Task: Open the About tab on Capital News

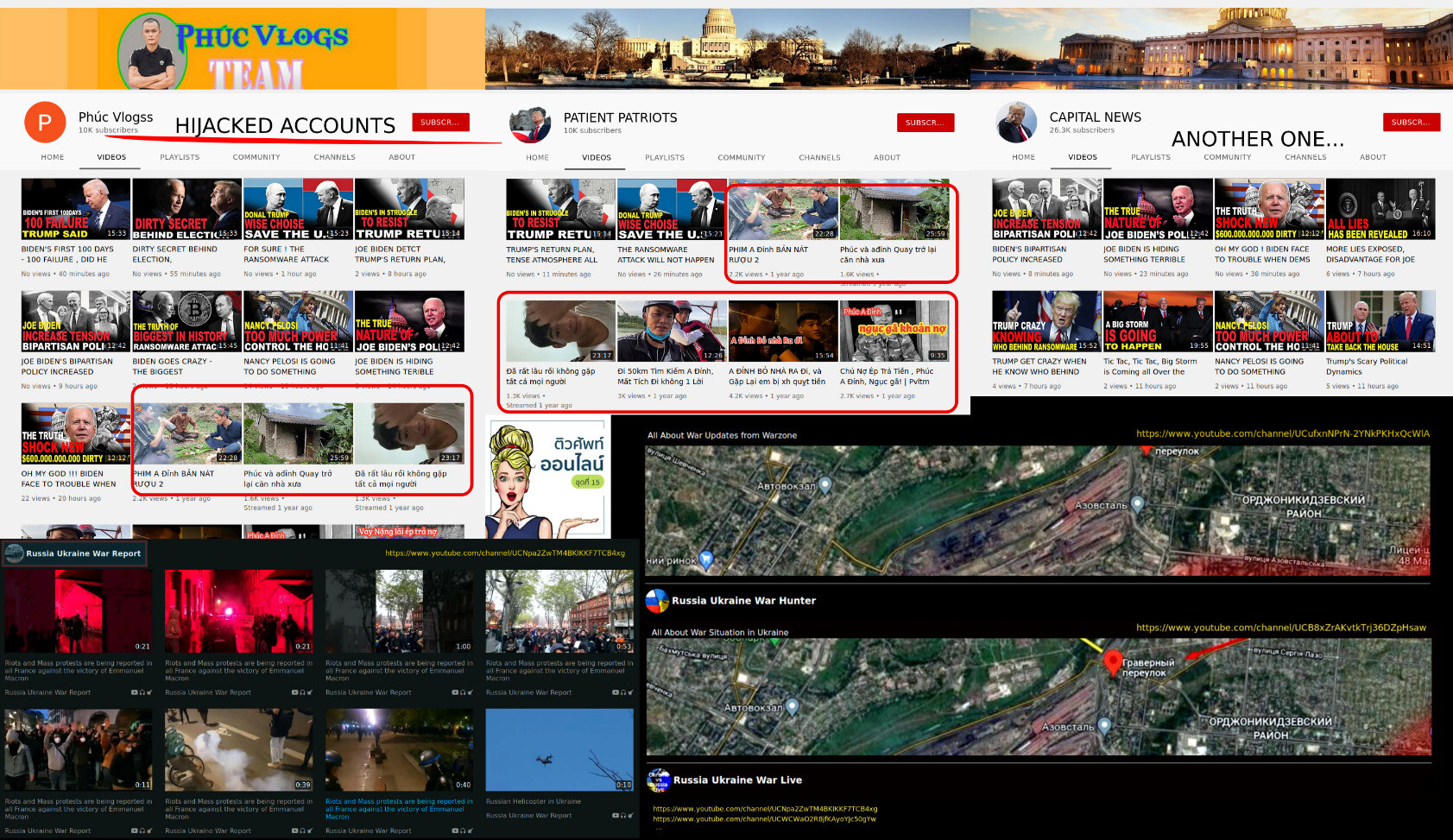Action: (x=1373, y=157)
